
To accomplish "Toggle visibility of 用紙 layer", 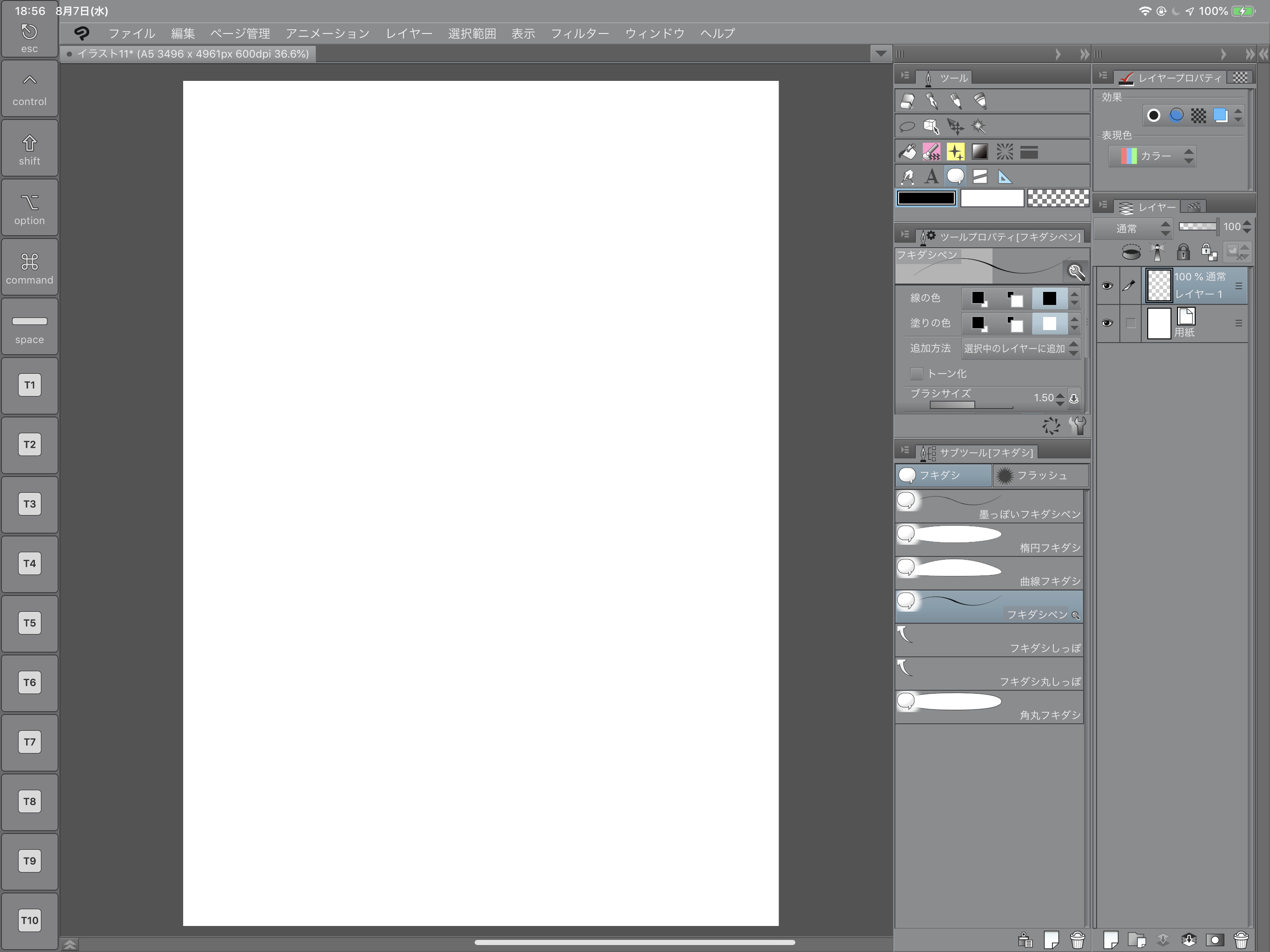I will pyautogui.click(x=1107, y=323).
